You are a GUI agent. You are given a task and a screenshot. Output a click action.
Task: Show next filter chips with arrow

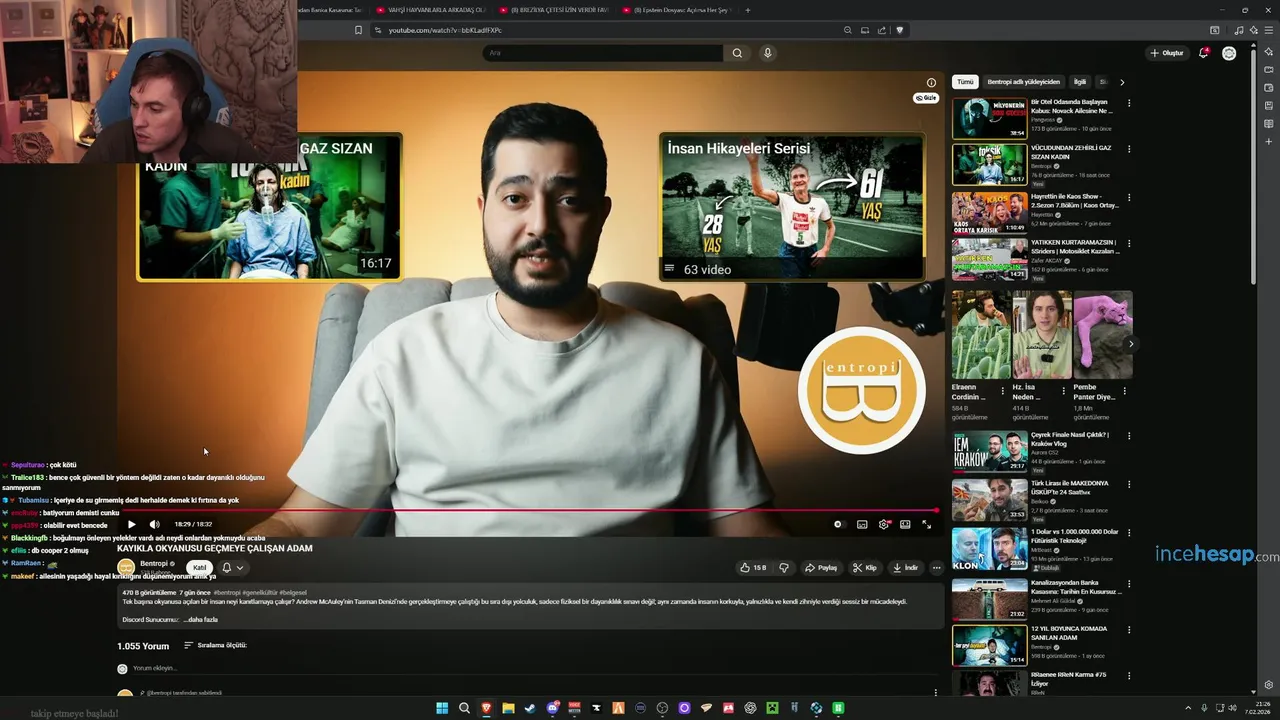pyautogui.click(x=1122, y=82)
